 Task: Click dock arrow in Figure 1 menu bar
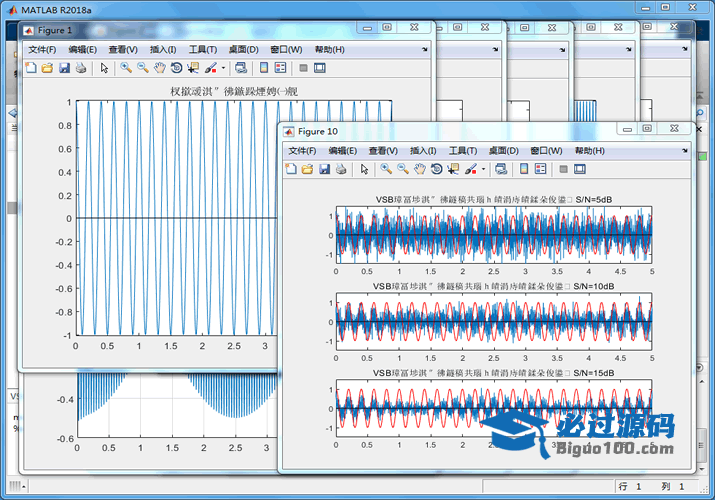(425, 50)
